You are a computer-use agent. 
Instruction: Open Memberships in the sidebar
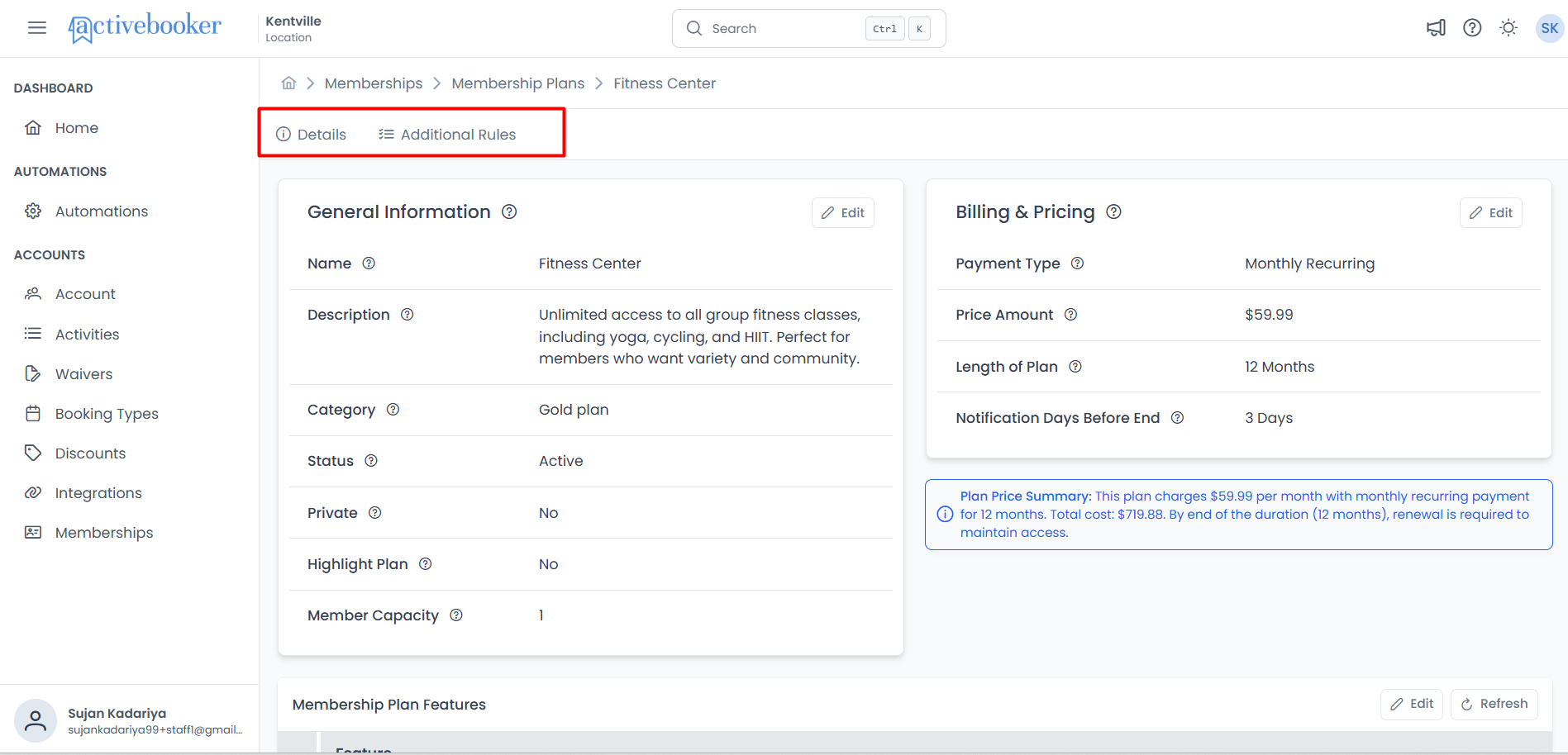click(x=104, y=533)
